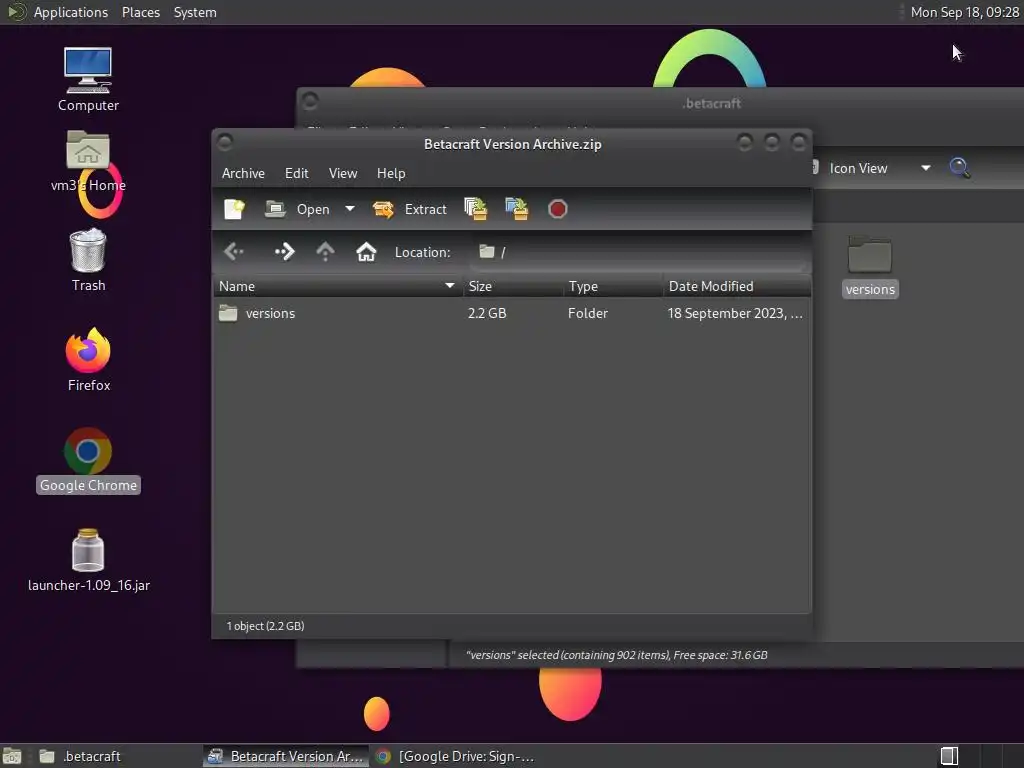Open the Help menu

[x=391, y=173]
